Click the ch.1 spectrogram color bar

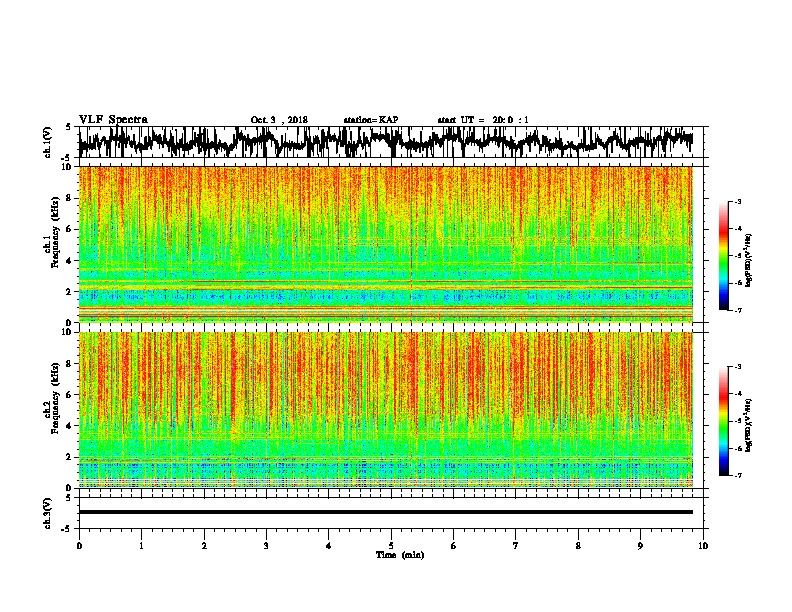point(724,256)
